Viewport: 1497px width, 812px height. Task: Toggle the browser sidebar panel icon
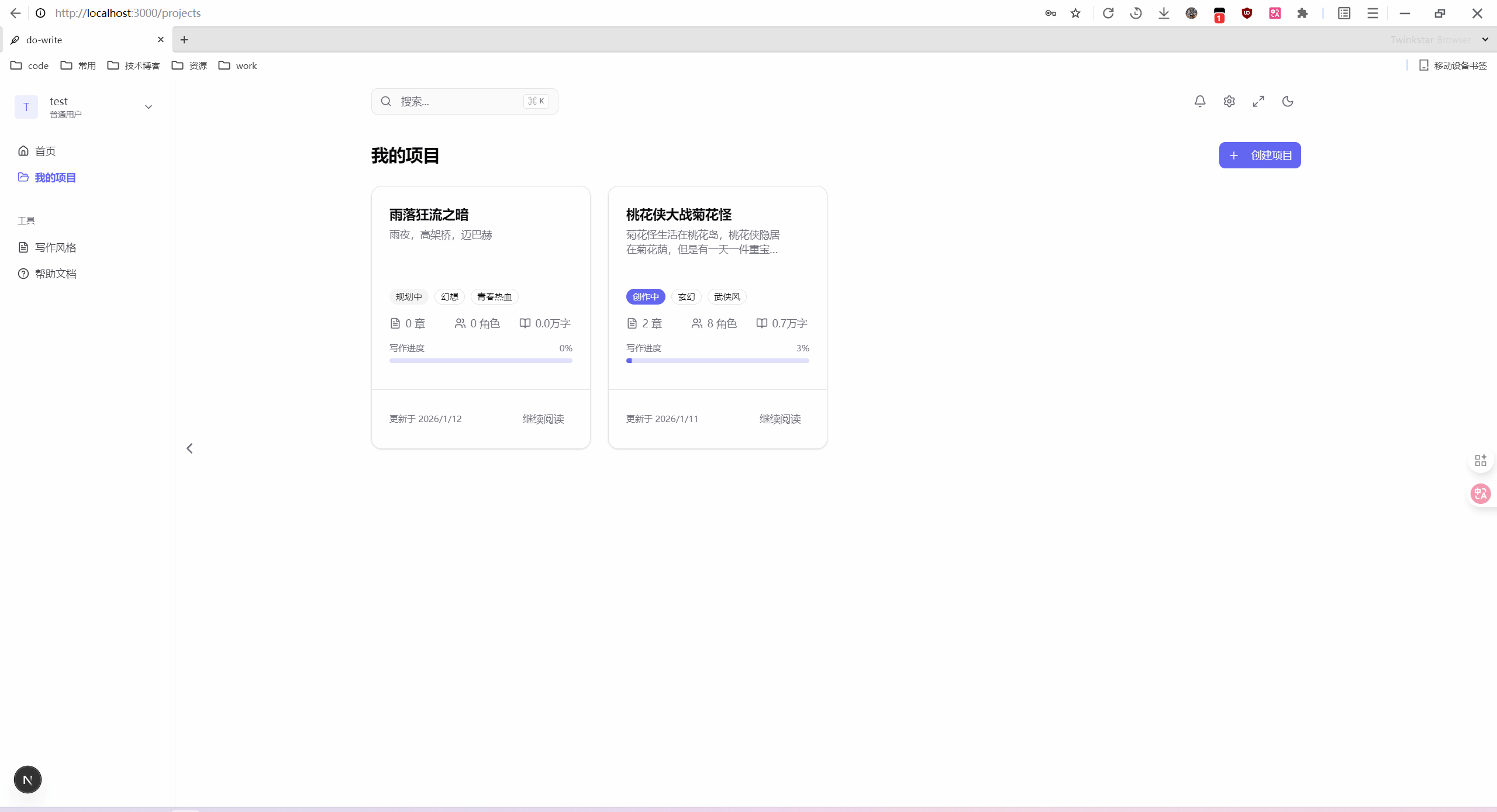[x=1344, y=13]
